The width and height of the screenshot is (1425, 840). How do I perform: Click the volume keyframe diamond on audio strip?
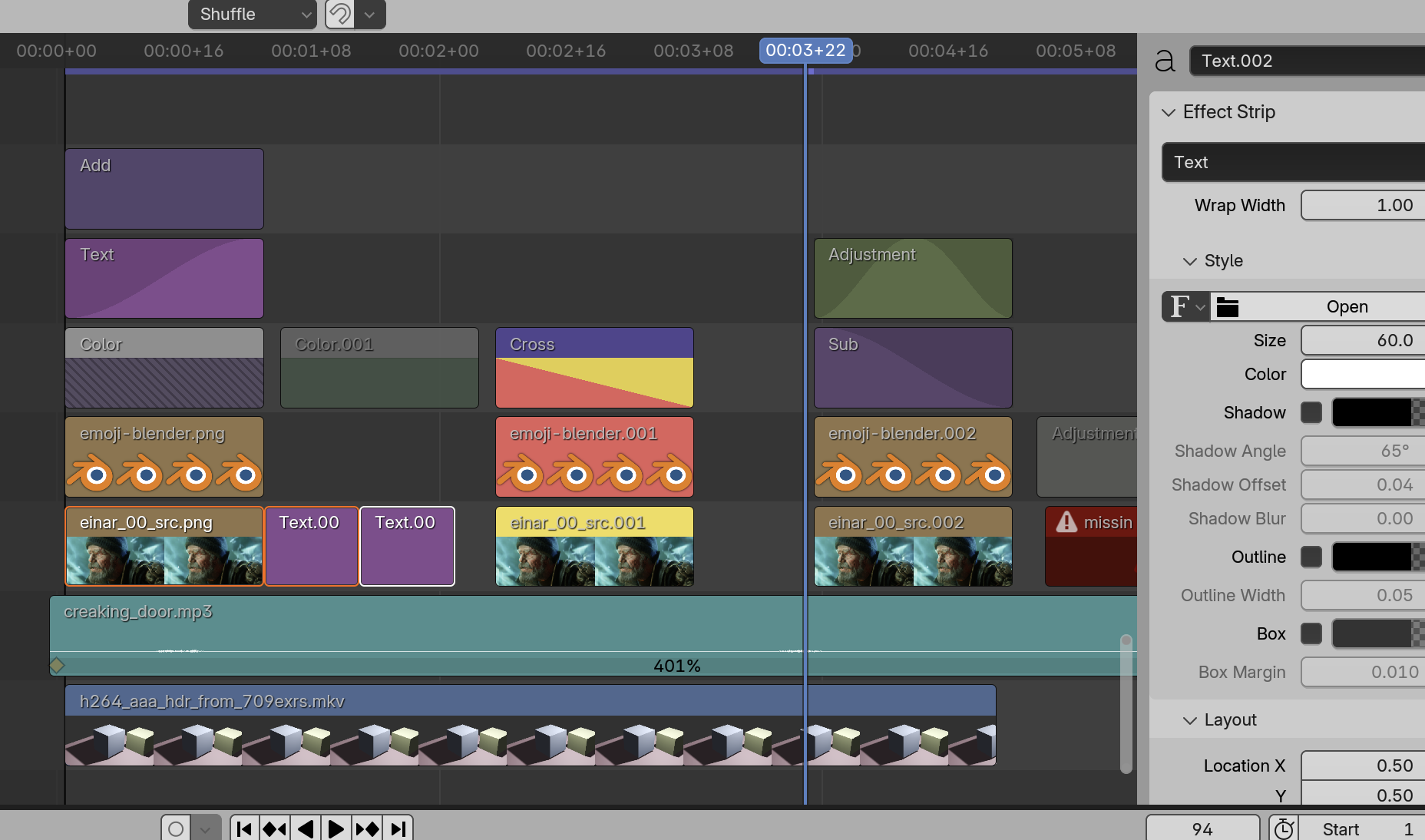pyautogui.click(x=57, y=665)
